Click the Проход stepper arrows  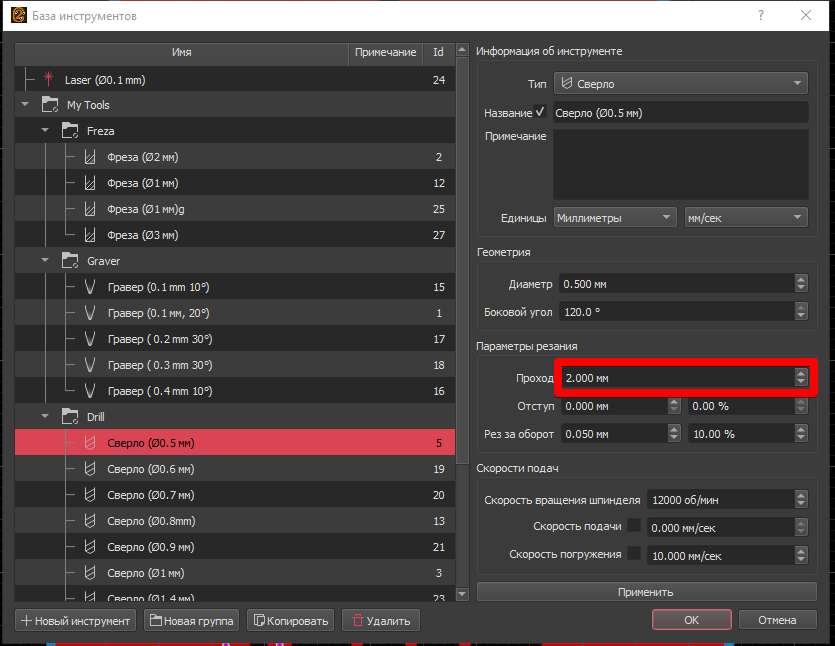[801, 377]
